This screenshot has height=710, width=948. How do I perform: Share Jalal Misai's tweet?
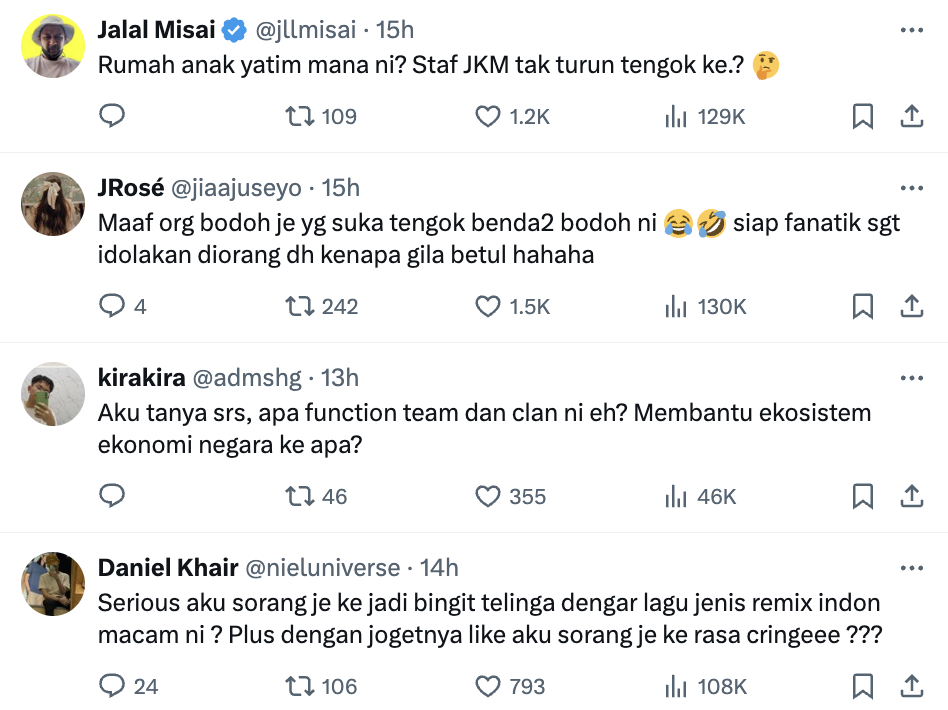(912, 116)
